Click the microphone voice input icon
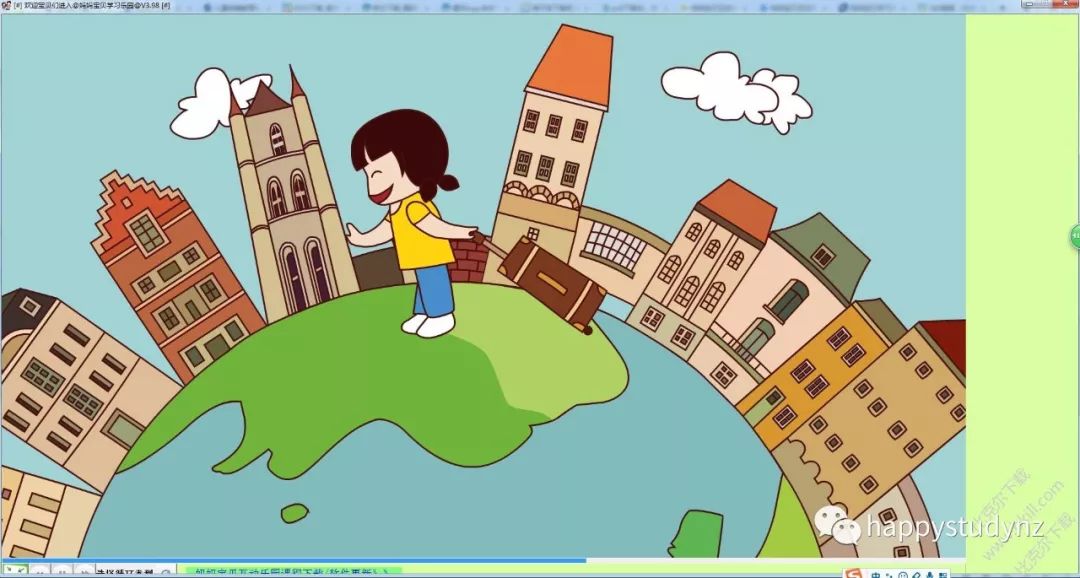The height and width of the screenshot is (578, 1080). tap(930, 575)
